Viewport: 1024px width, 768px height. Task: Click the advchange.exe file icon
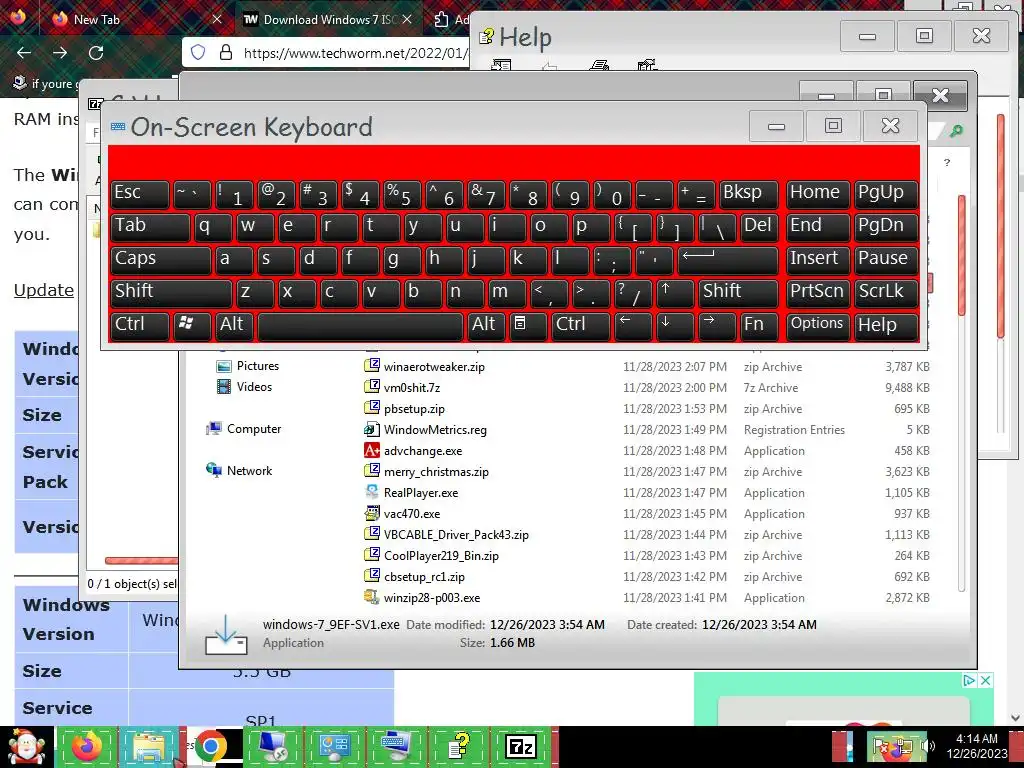372,450
